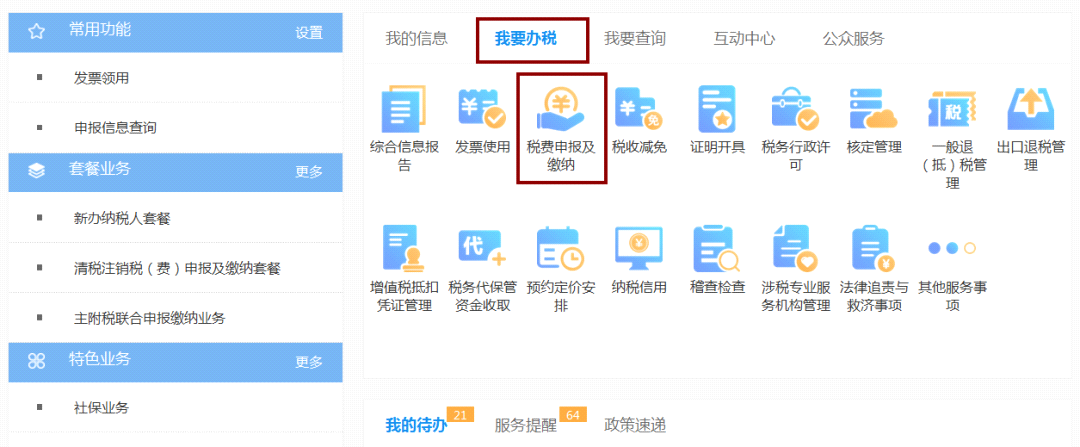Select the 我要办税 tab
This screenshot has width=1080, height=447.
point(526,39)
